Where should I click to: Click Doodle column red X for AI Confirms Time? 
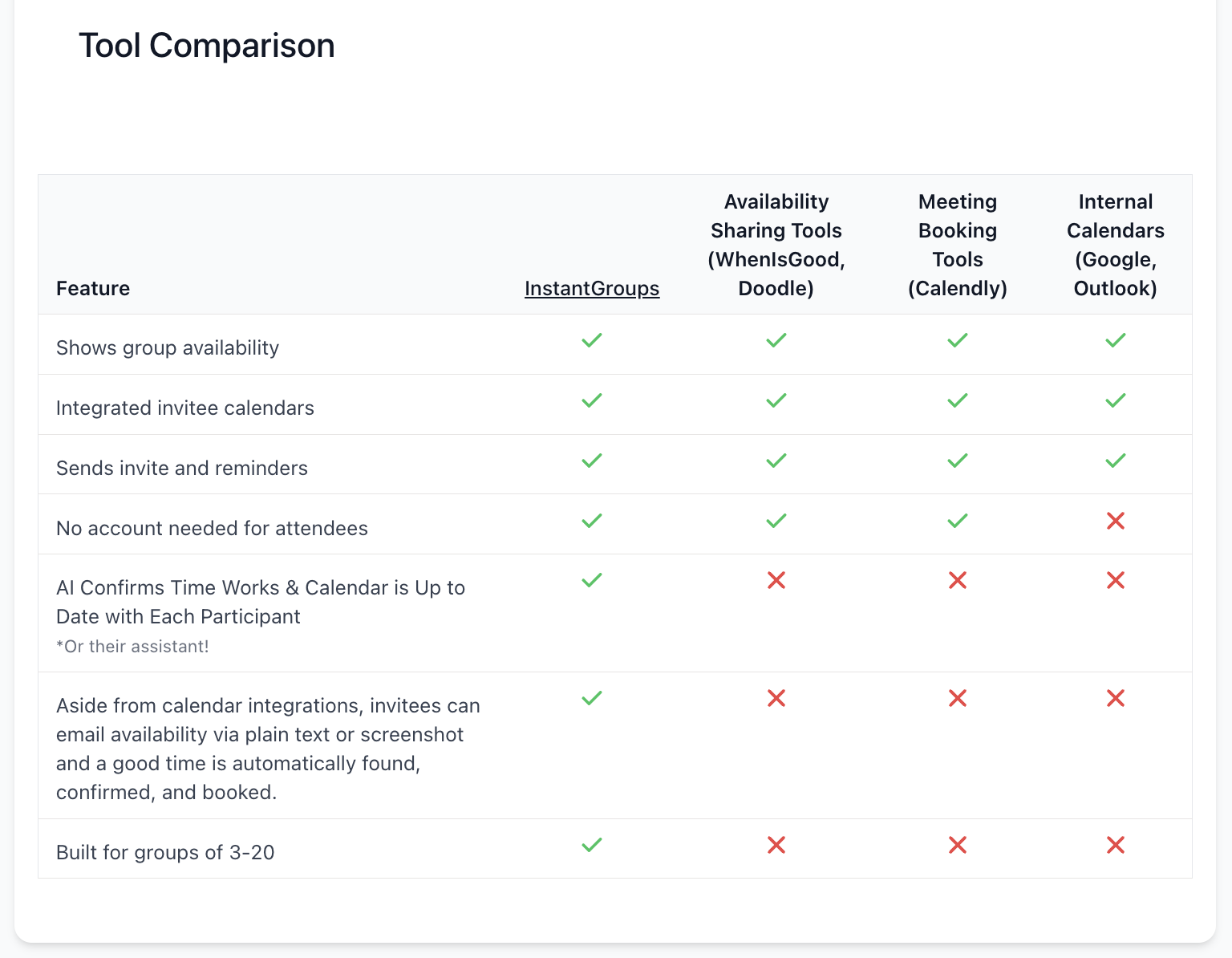tap(776, 580)
